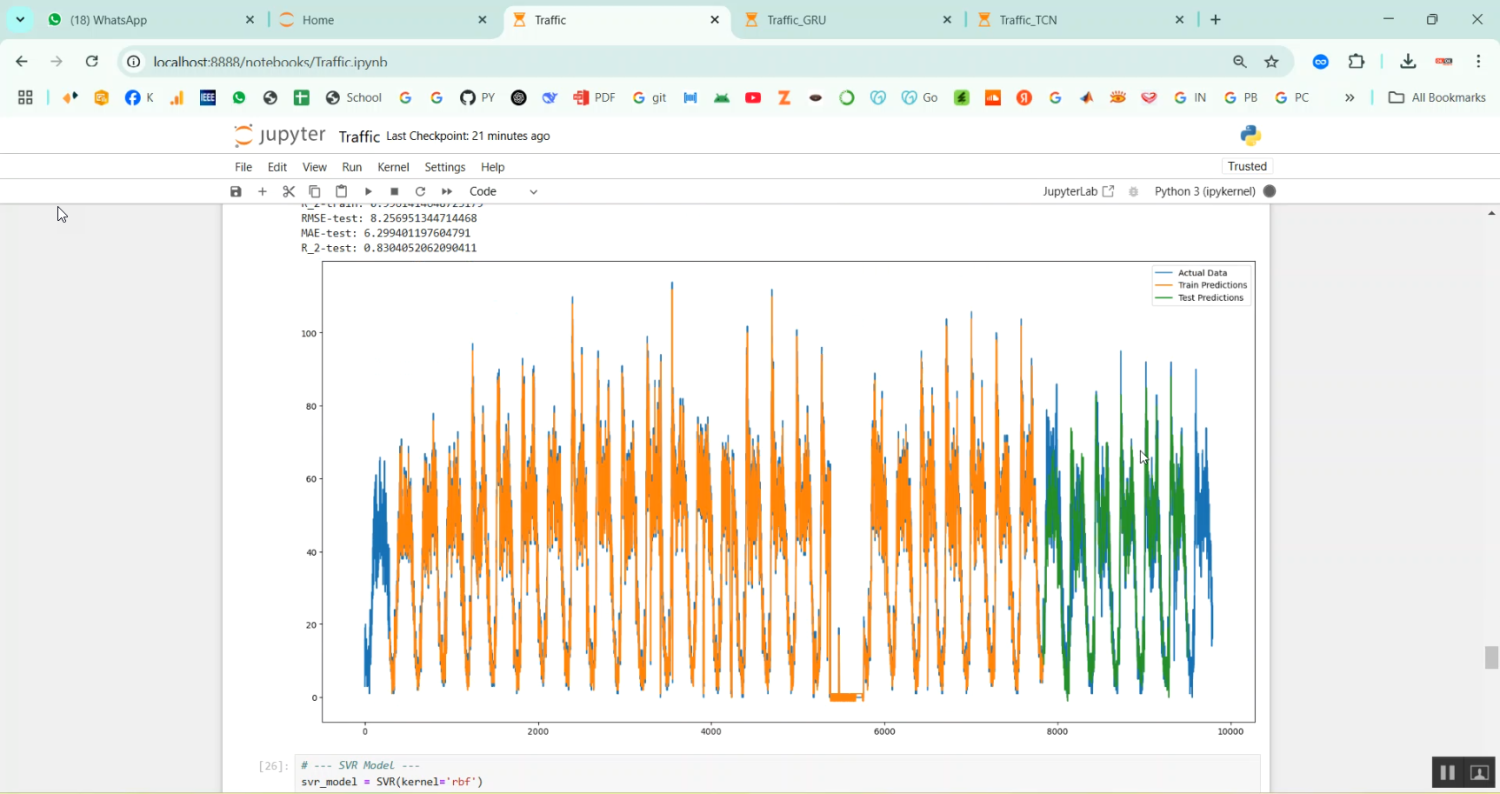The height and width of the screenshot is (794, 1500).
Task: Restart the kernel and run all cells
Action: (445, 191)
